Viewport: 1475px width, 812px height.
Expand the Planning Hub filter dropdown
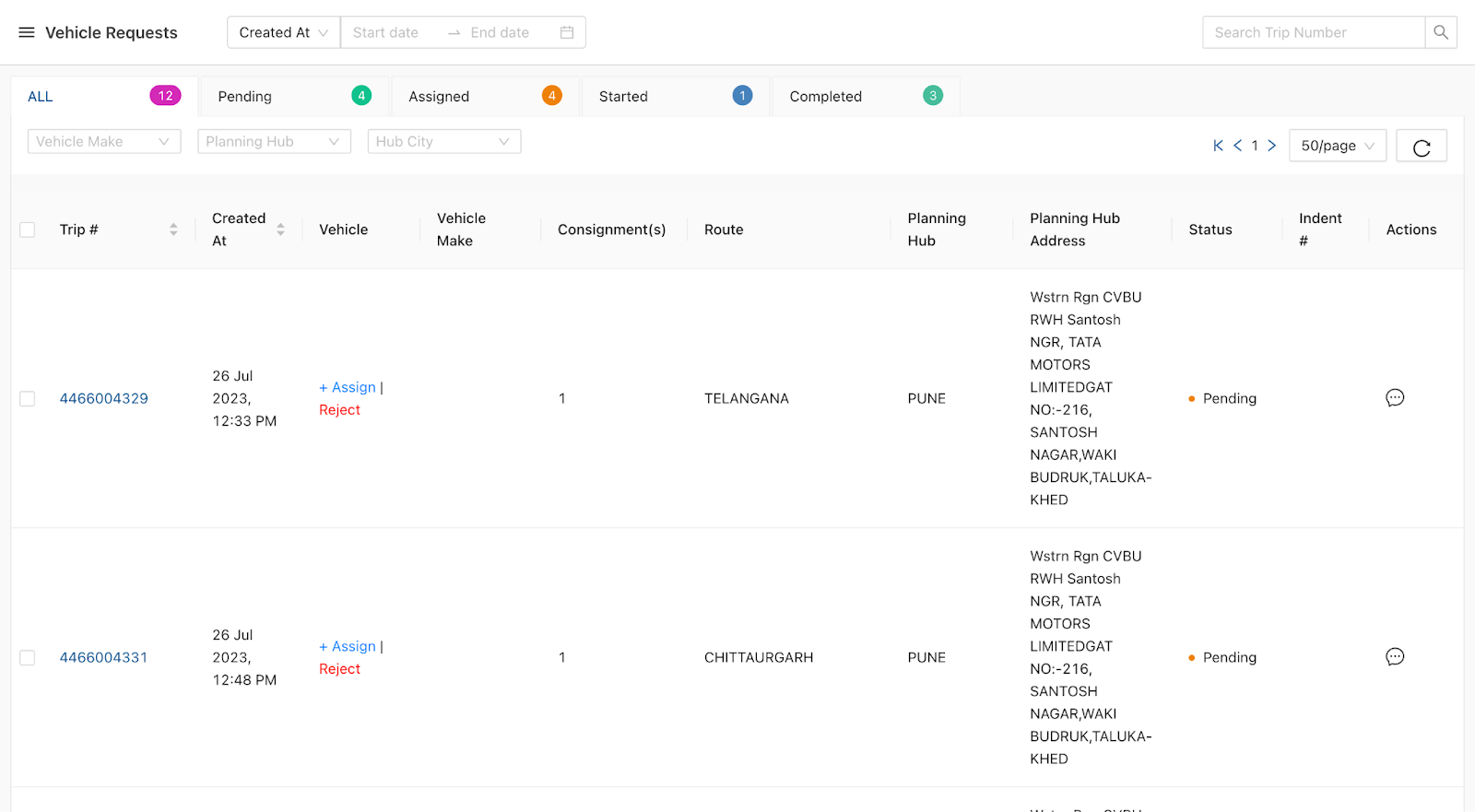[x=274, y=142]
